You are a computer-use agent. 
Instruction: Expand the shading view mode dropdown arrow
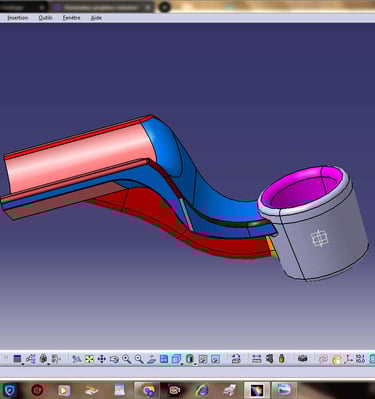195,364
